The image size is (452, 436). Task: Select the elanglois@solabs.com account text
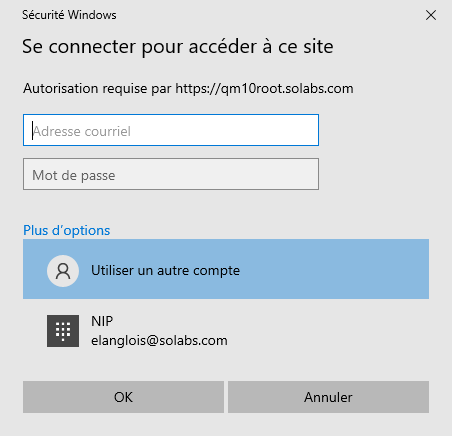(159, 341)
